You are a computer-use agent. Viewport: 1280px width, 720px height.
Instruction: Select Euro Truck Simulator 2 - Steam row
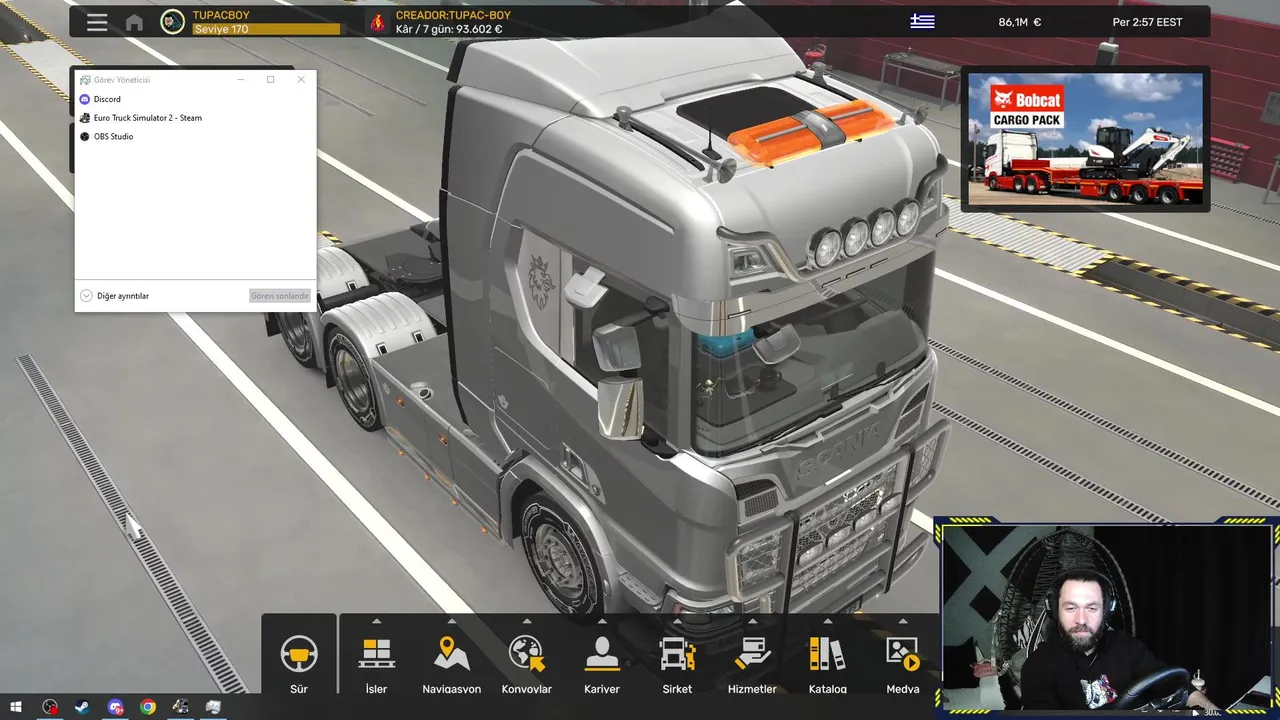coord(195,118)
